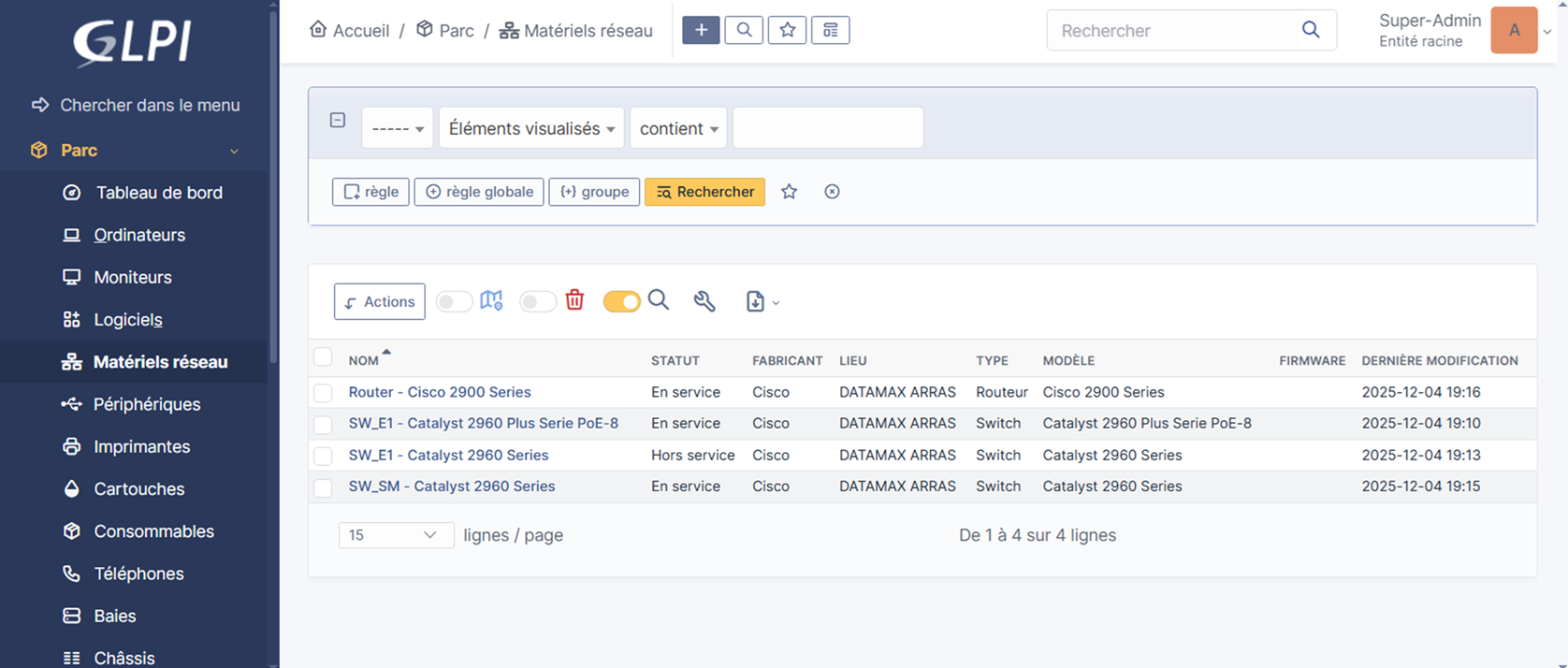Image resolution: width=1568 pixels, height=668 pixels.
Task: Open the 15 lignes per page dropdown
Action: tap(396, 535)
